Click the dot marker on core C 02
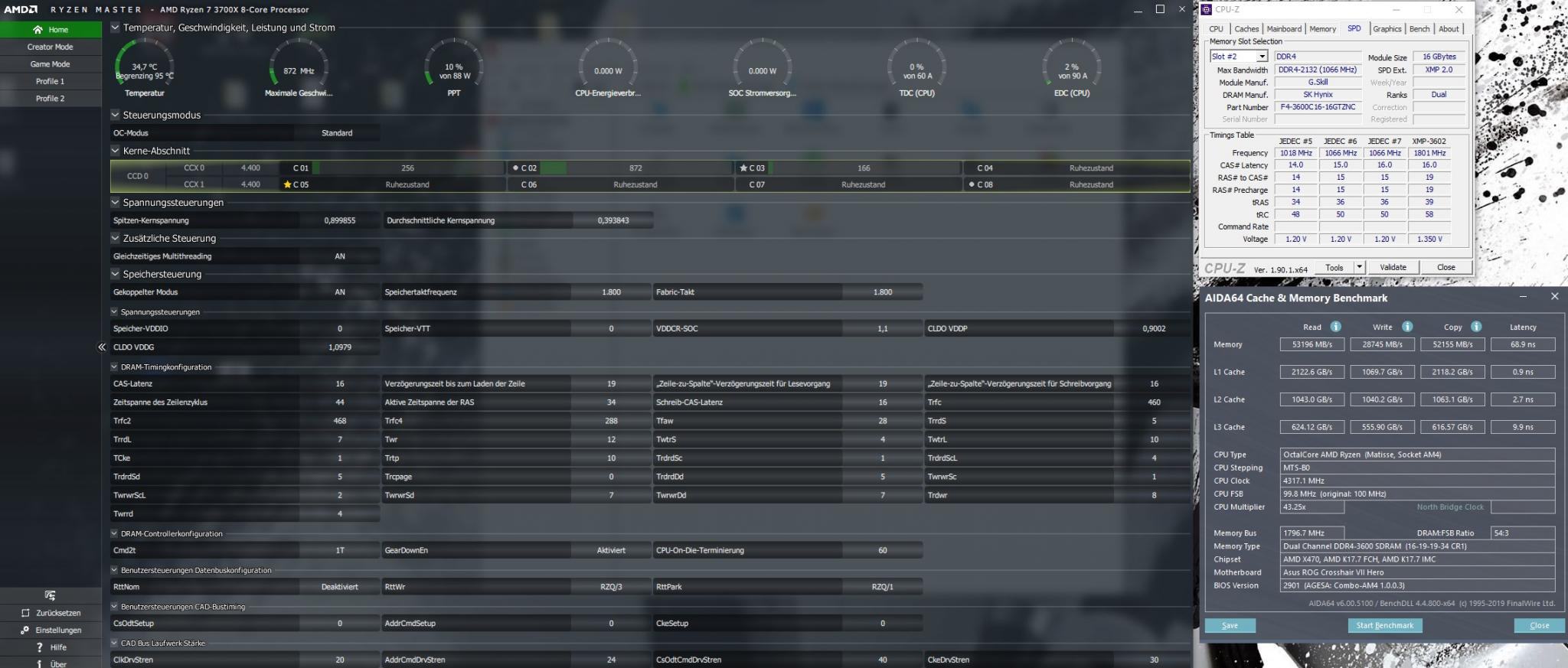 515,168
